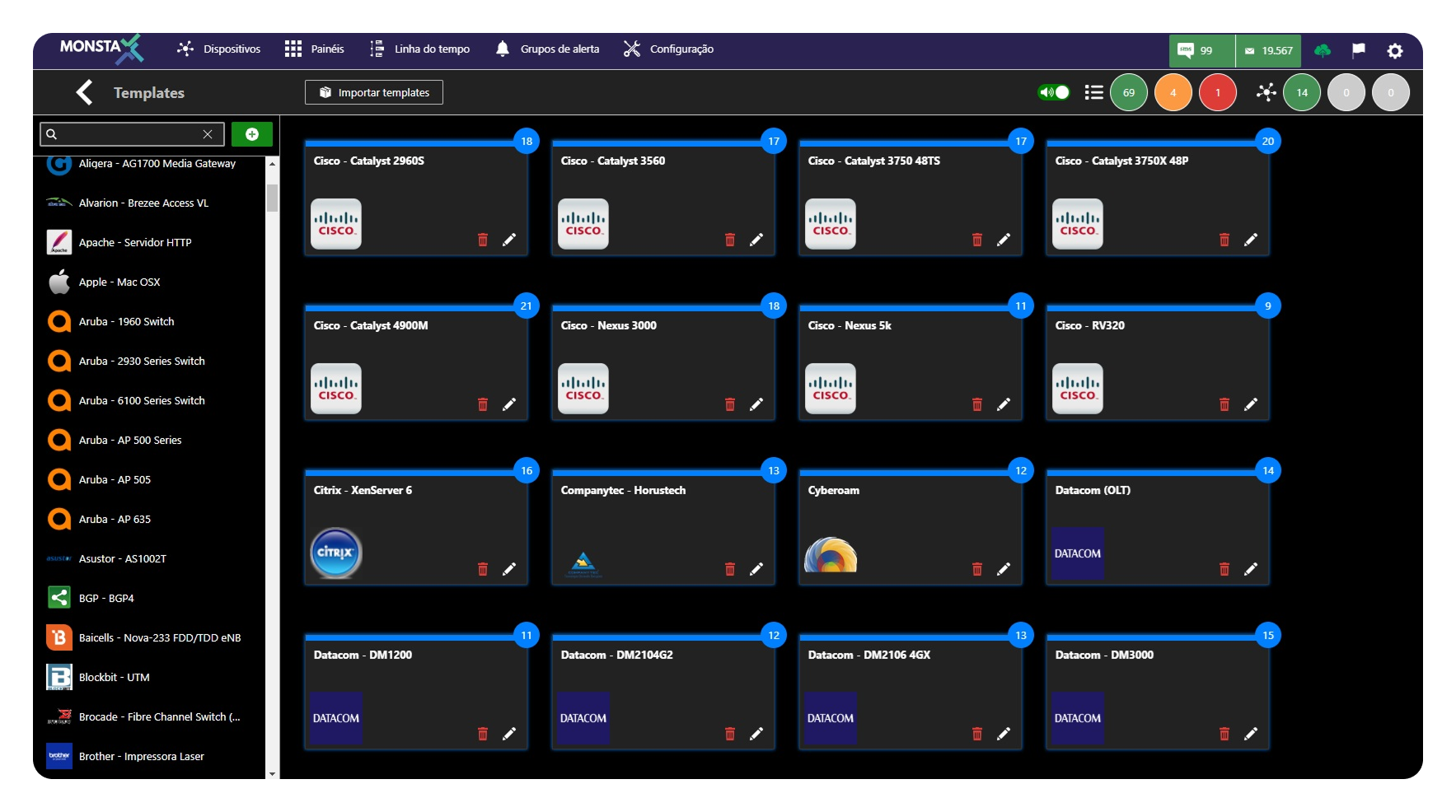The width and height of the screenshot is (1456, 812).
Task: Edit the Cisco - Catalyst 2960S template
Action: [x=509, y=240]
